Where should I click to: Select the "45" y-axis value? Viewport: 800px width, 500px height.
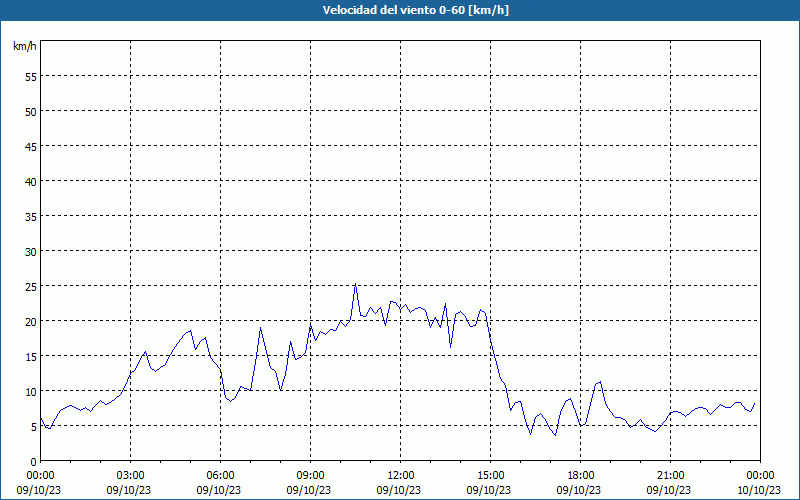(31, 147)
